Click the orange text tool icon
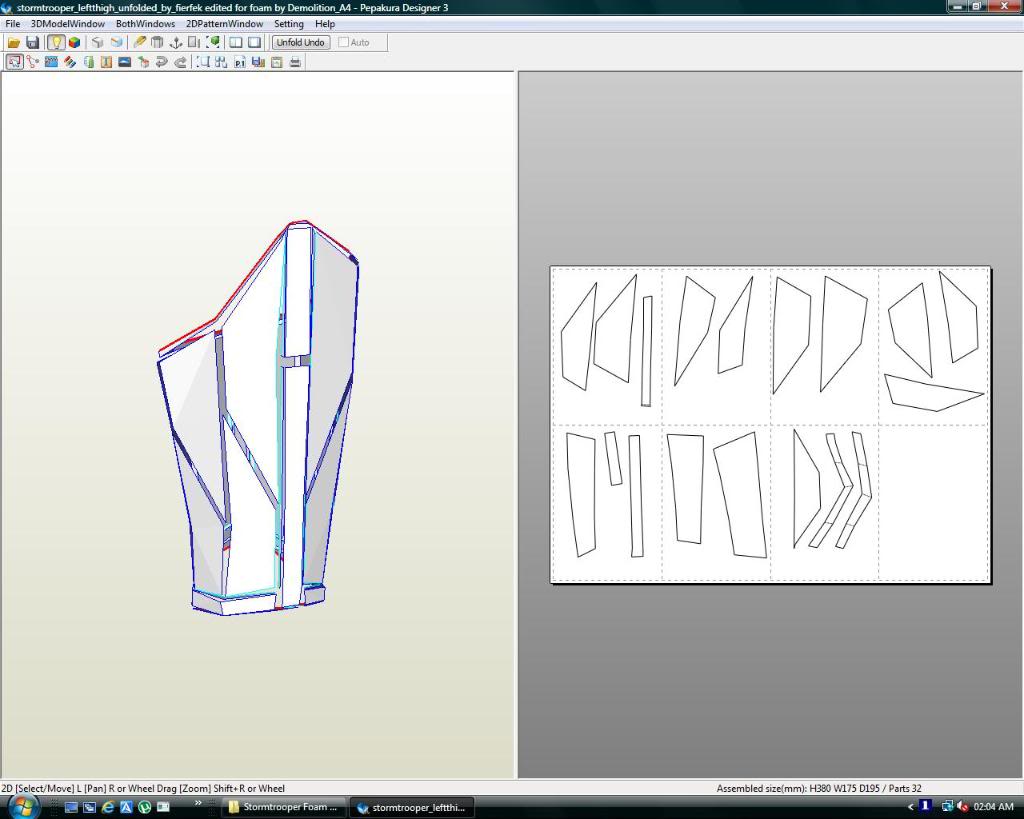The image size is (1024, 819). 106,62
